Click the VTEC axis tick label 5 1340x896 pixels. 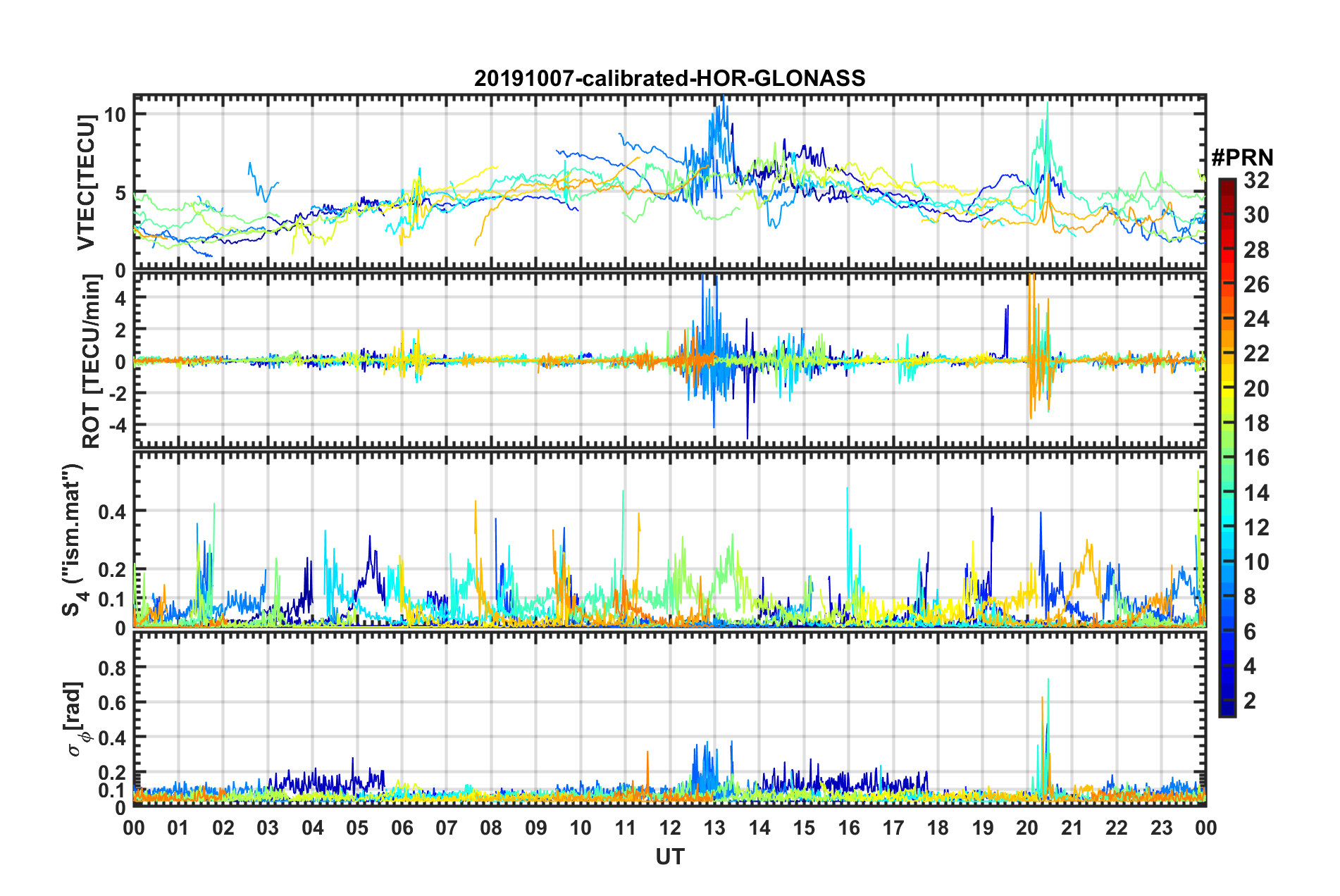[x=120, y=193]
